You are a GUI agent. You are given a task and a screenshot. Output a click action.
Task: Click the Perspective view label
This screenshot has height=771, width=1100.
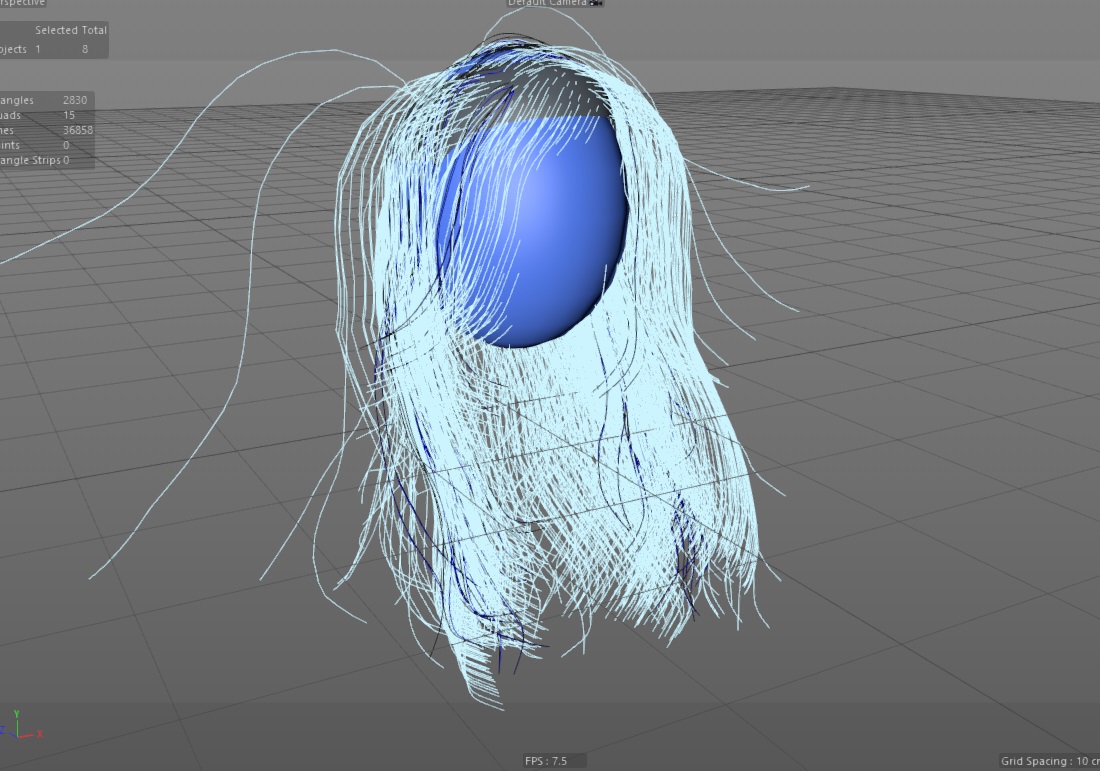click(x=22, y=3)
